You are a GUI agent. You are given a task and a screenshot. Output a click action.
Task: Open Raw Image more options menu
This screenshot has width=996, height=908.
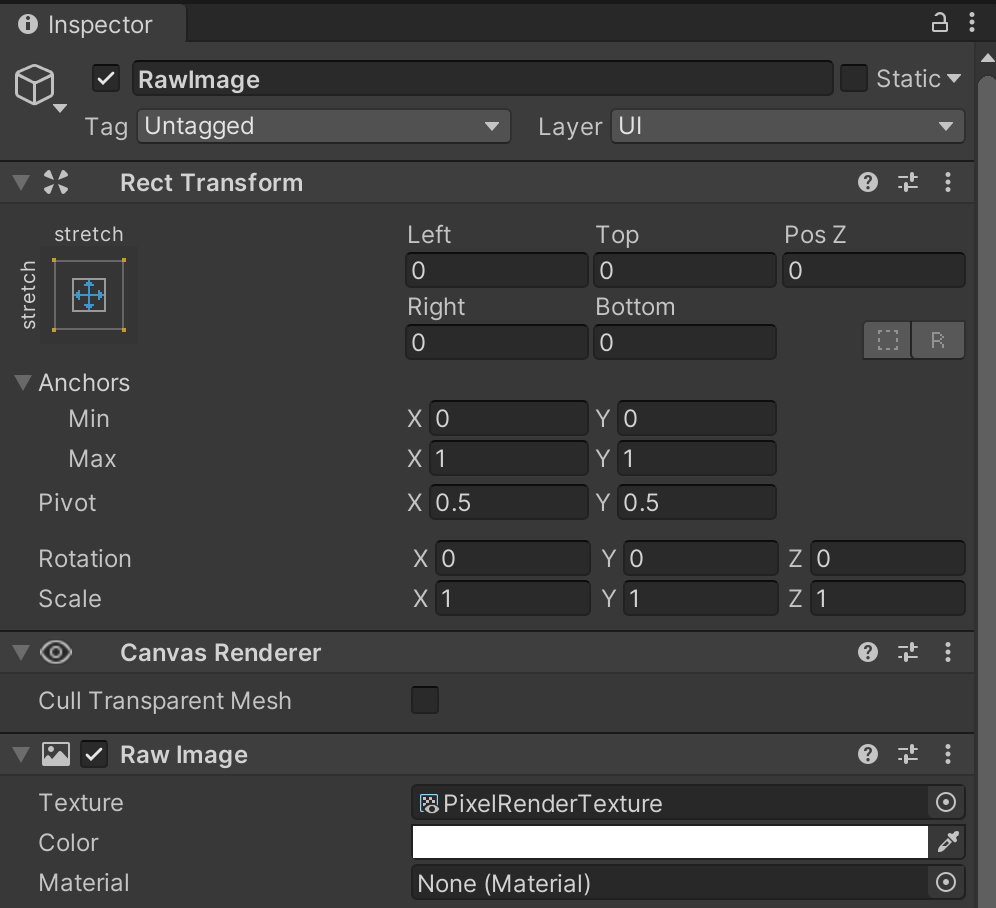point(948,754)
